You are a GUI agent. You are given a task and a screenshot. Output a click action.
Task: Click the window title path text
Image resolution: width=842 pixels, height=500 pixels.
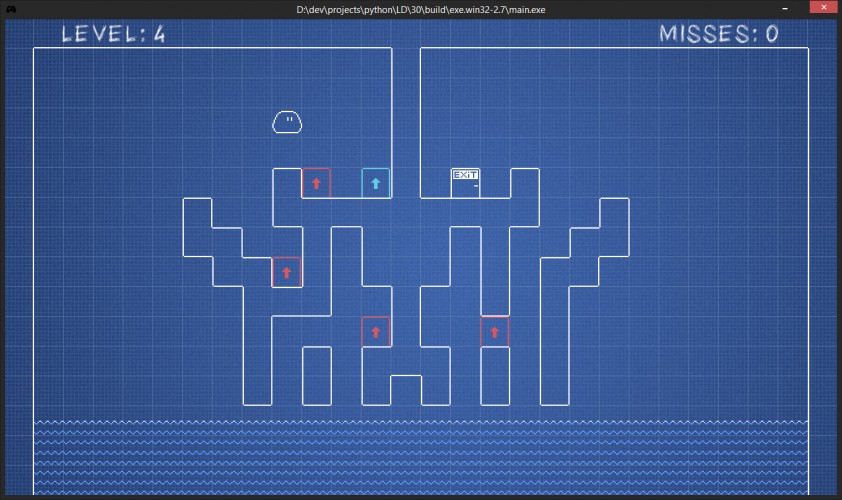[x=420, y=10]
